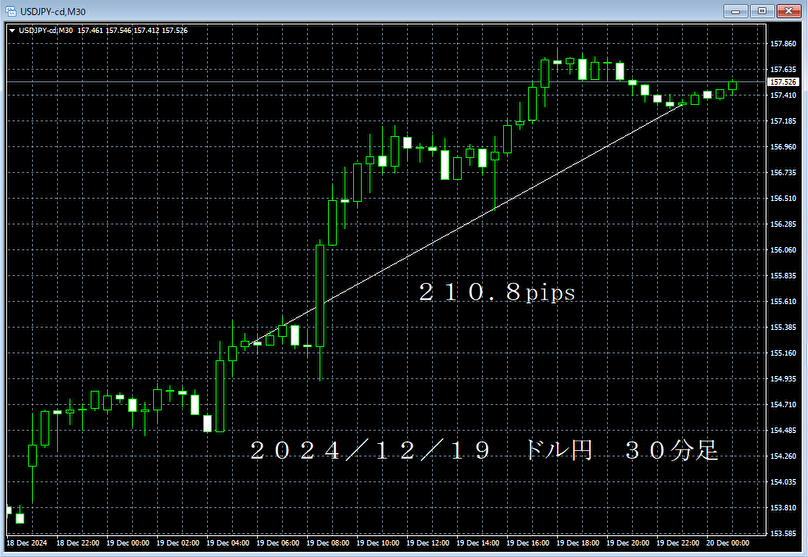Viewport: 808px width, 557px height.
Task: Open the dropdown arrow beside USDJPY-cd,M30 label
Action: point(12,31)
